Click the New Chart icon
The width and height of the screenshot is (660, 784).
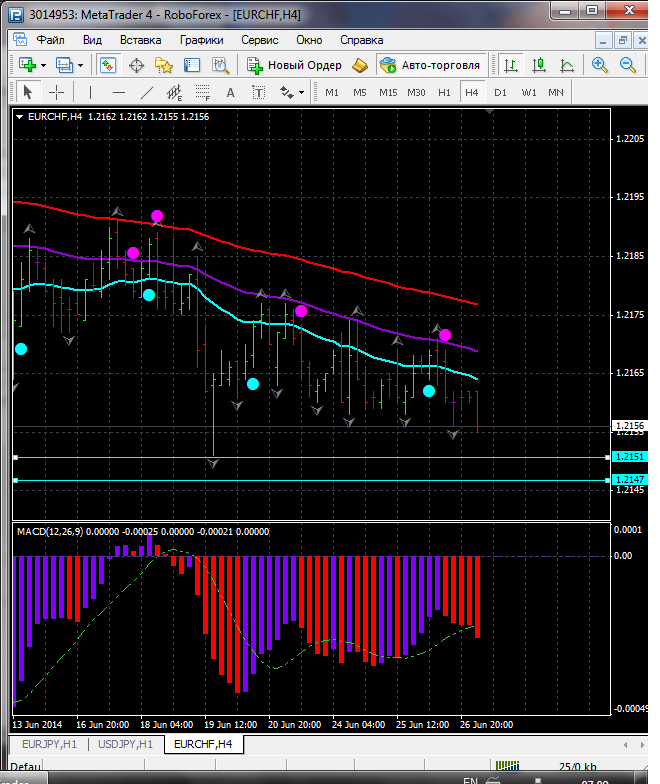coord(27,65)
